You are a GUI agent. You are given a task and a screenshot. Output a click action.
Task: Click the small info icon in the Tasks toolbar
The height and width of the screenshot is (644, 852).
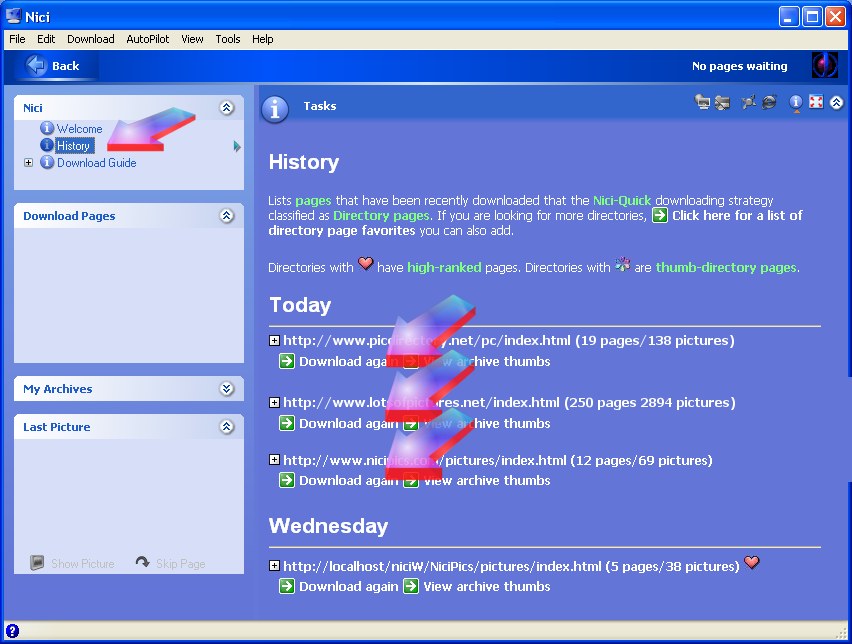click(x=796, y=102)
